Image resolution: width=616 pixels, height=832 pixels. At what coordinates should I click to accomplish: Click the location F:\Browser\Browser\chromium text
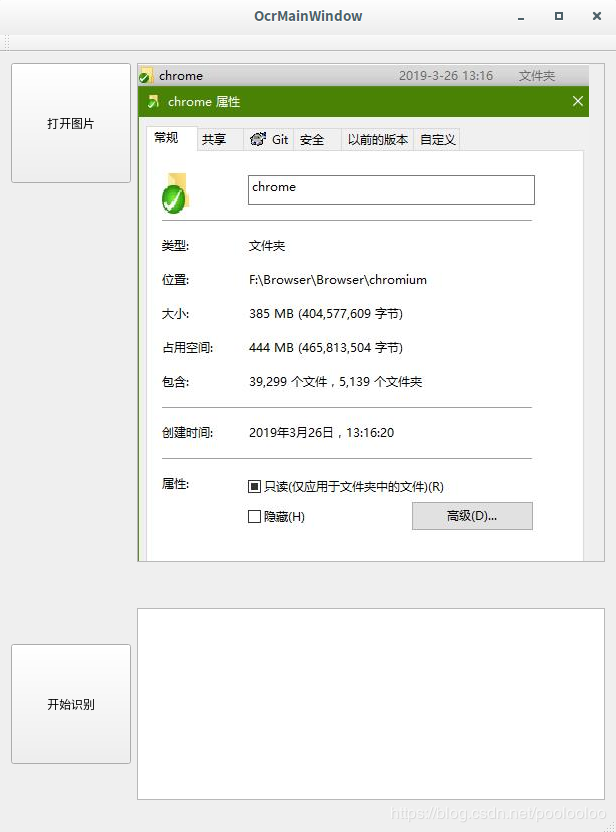tap(337, 280)
